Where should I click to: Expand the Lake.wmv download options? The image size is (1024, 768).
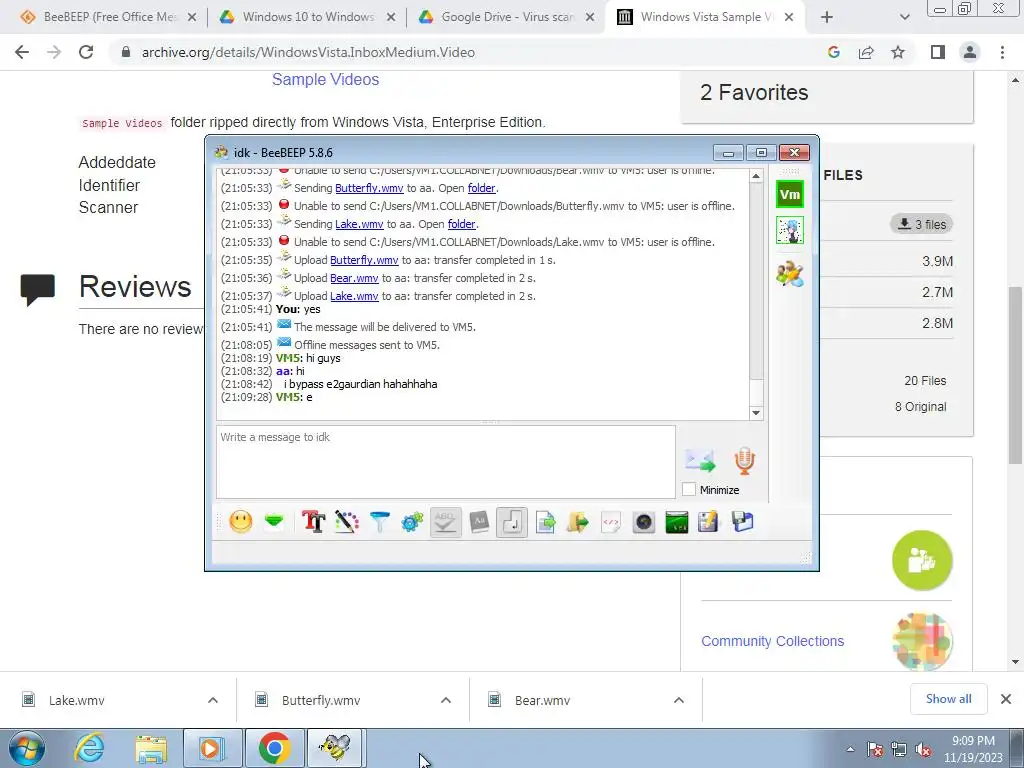(213, 700)
